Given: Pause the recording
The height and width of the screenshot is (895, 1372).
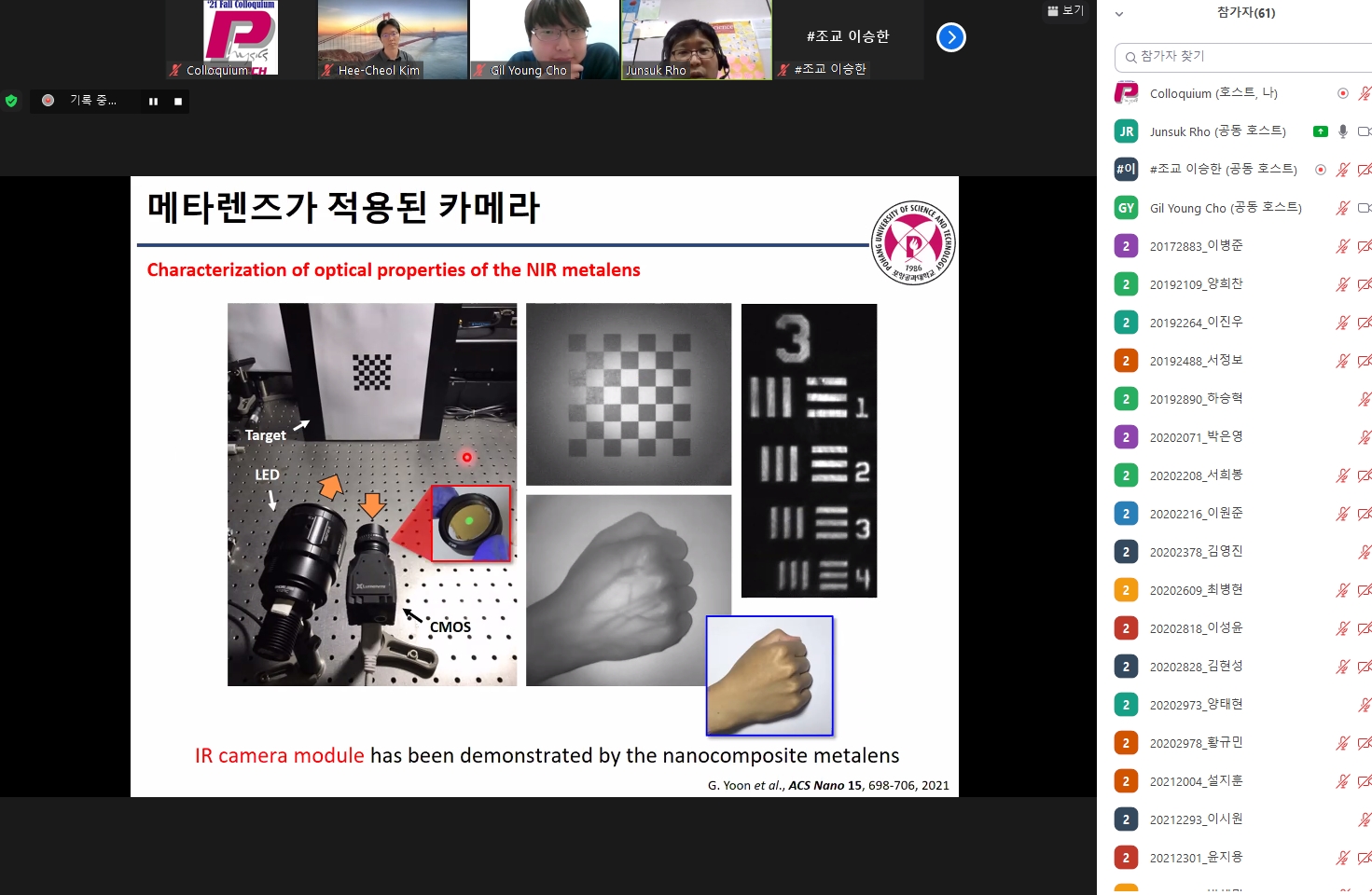Looking at the screenshot, I should coord(153,102).
